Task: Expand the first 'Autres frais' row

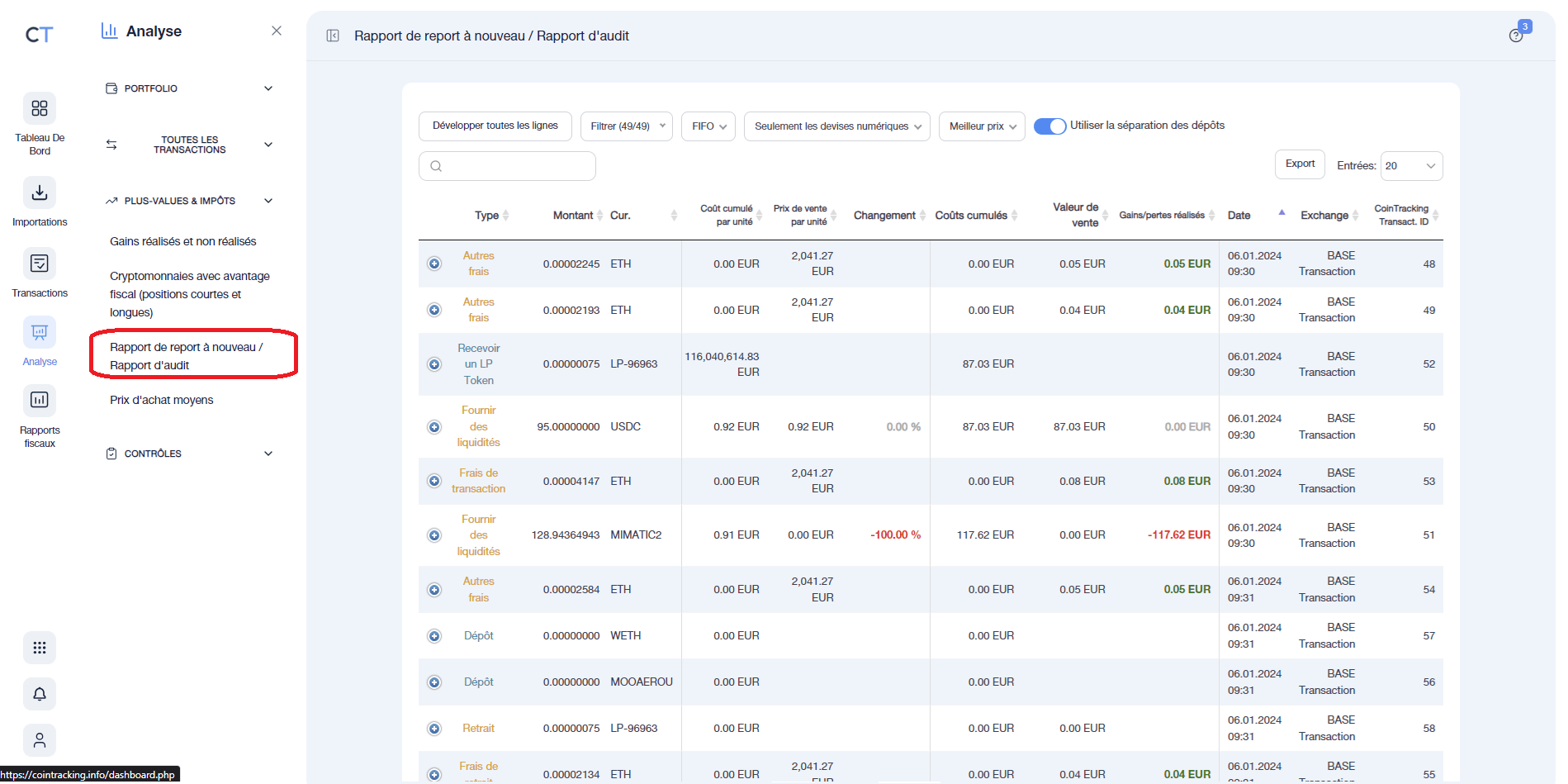Action: (x=434, y=264)
